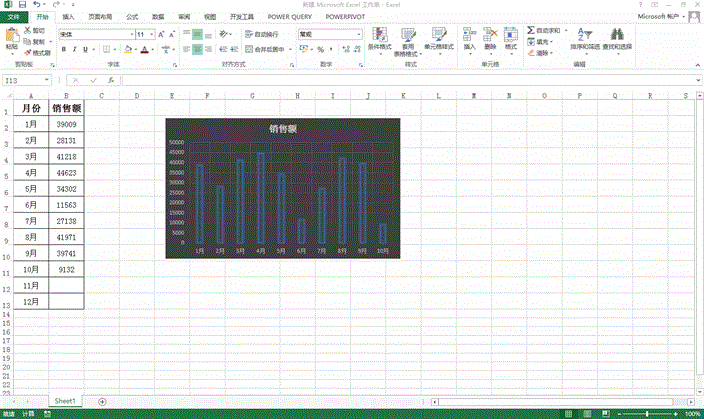Image resolution: width=704 pixels, height=419 pixels.
Task: Add a new sheet with plus button
Action: click(x=102, y=401)
